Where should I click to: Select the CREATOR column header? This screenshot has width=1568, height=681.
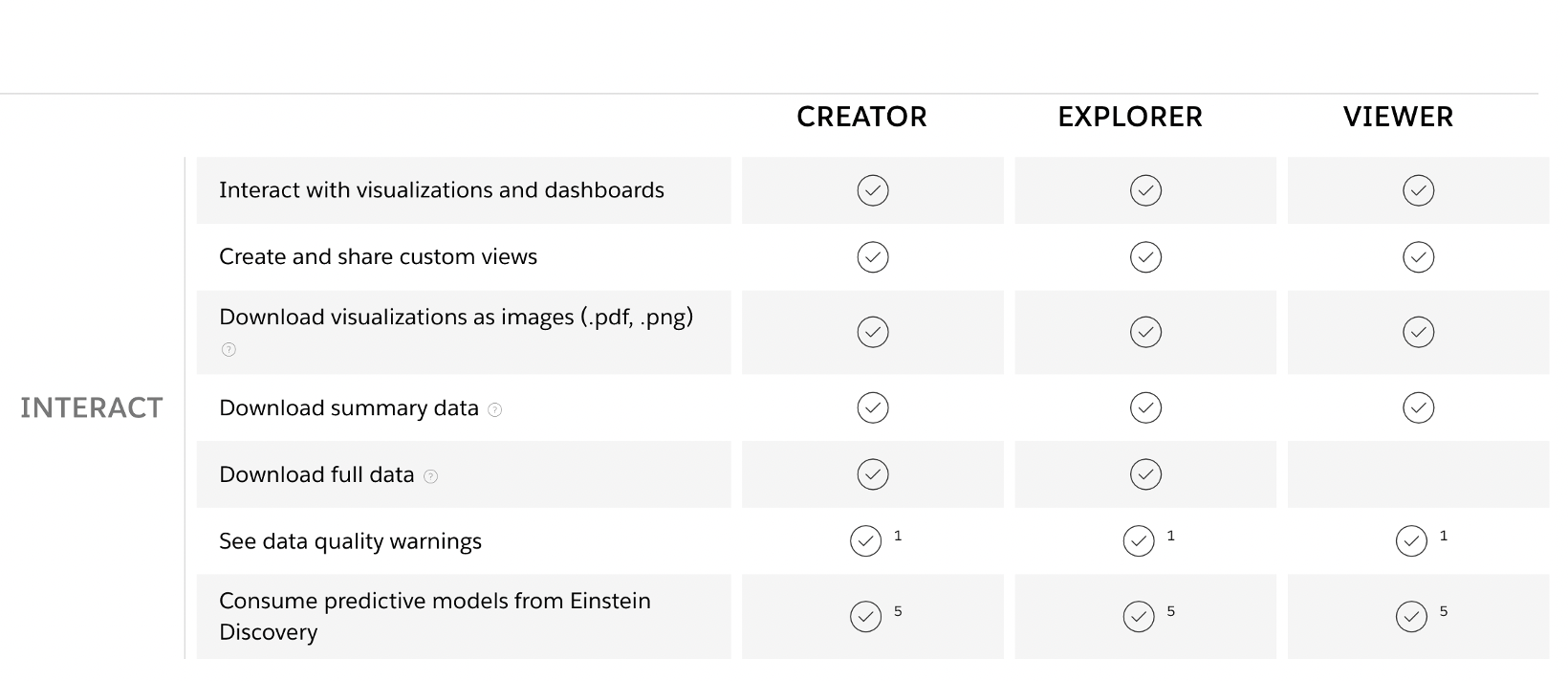tap(861, 117)
